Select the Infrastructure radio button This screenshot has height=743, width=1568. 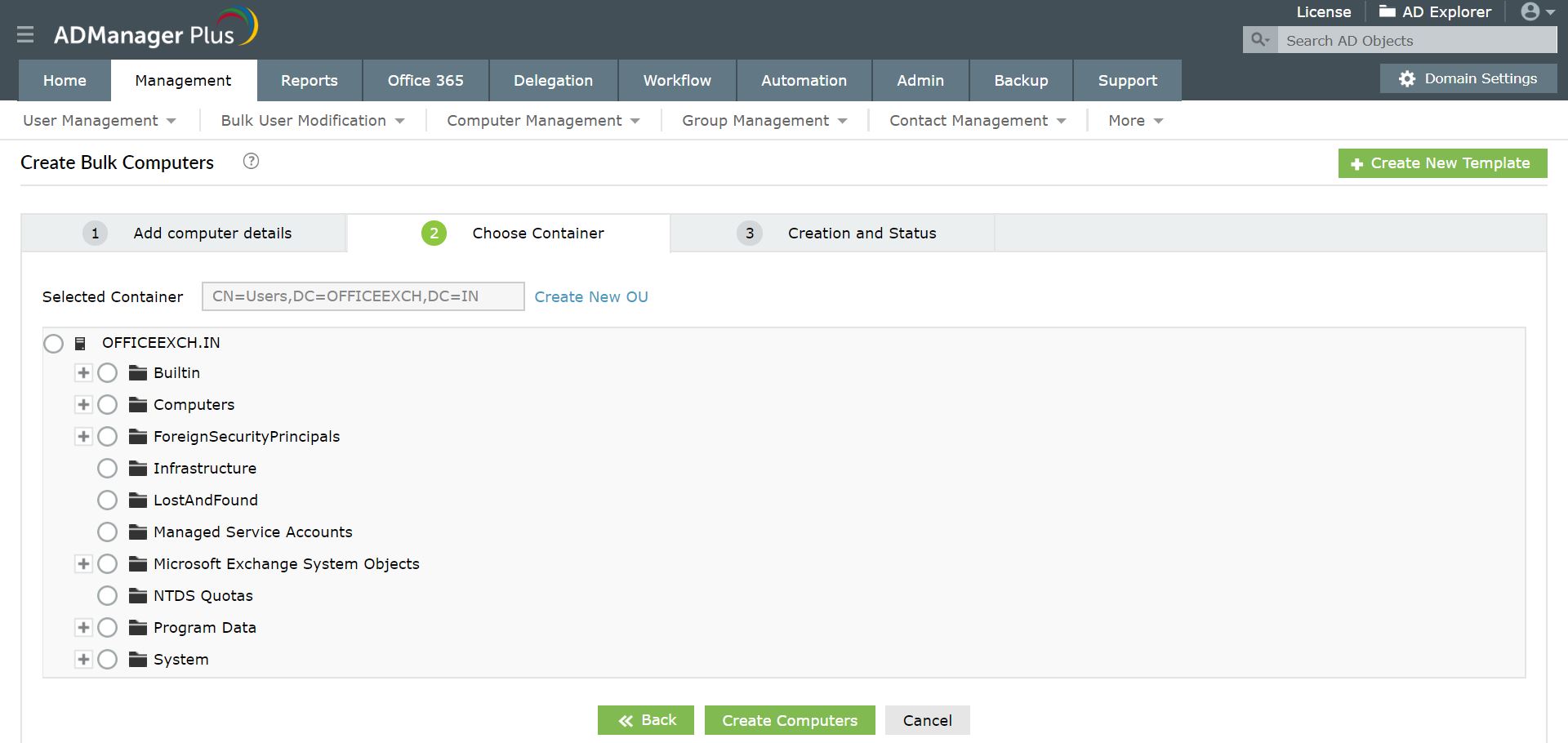coord(107,468)
